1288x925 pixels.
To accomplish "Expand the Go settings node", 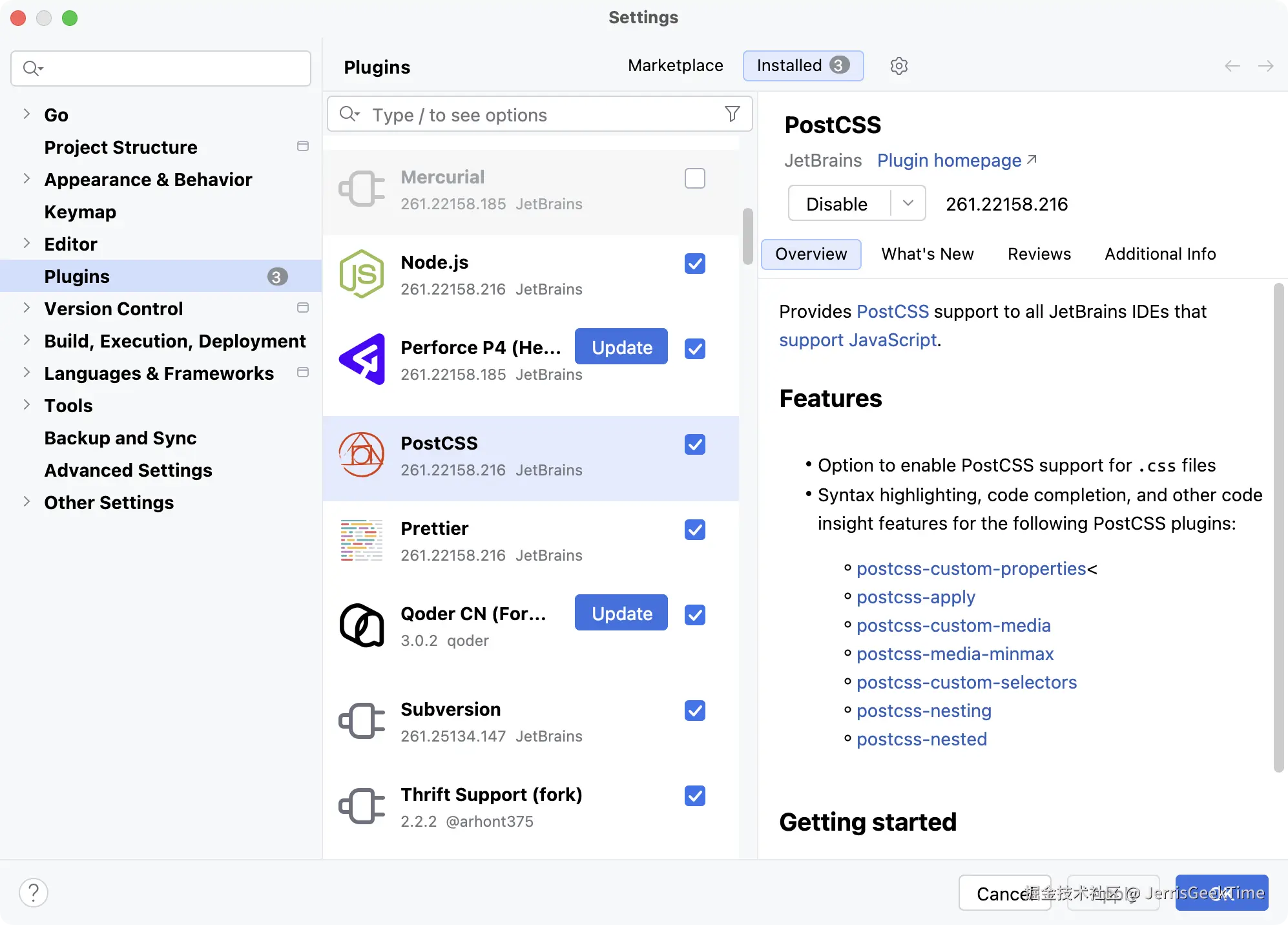I will tap(26, 114).
